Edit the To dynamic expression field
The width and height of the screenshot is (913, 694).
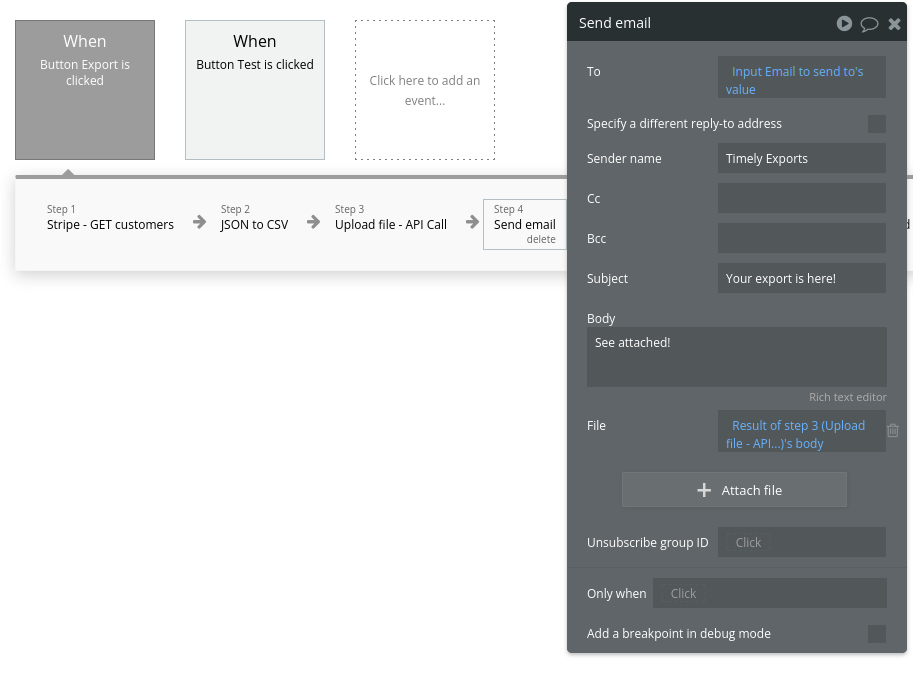802,77
